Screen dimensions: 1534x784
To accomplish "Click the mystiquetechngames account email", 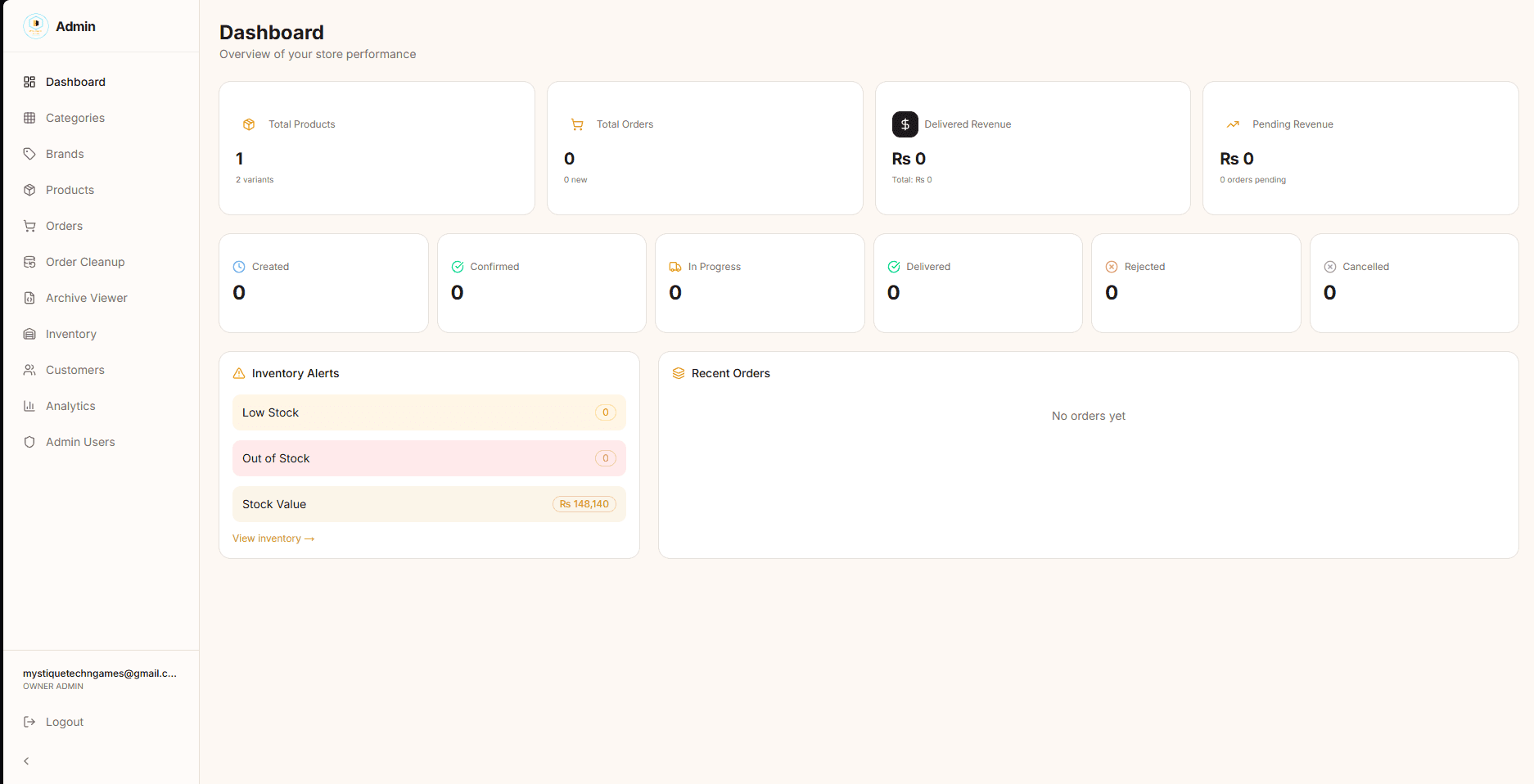I will tap(100, 674).
